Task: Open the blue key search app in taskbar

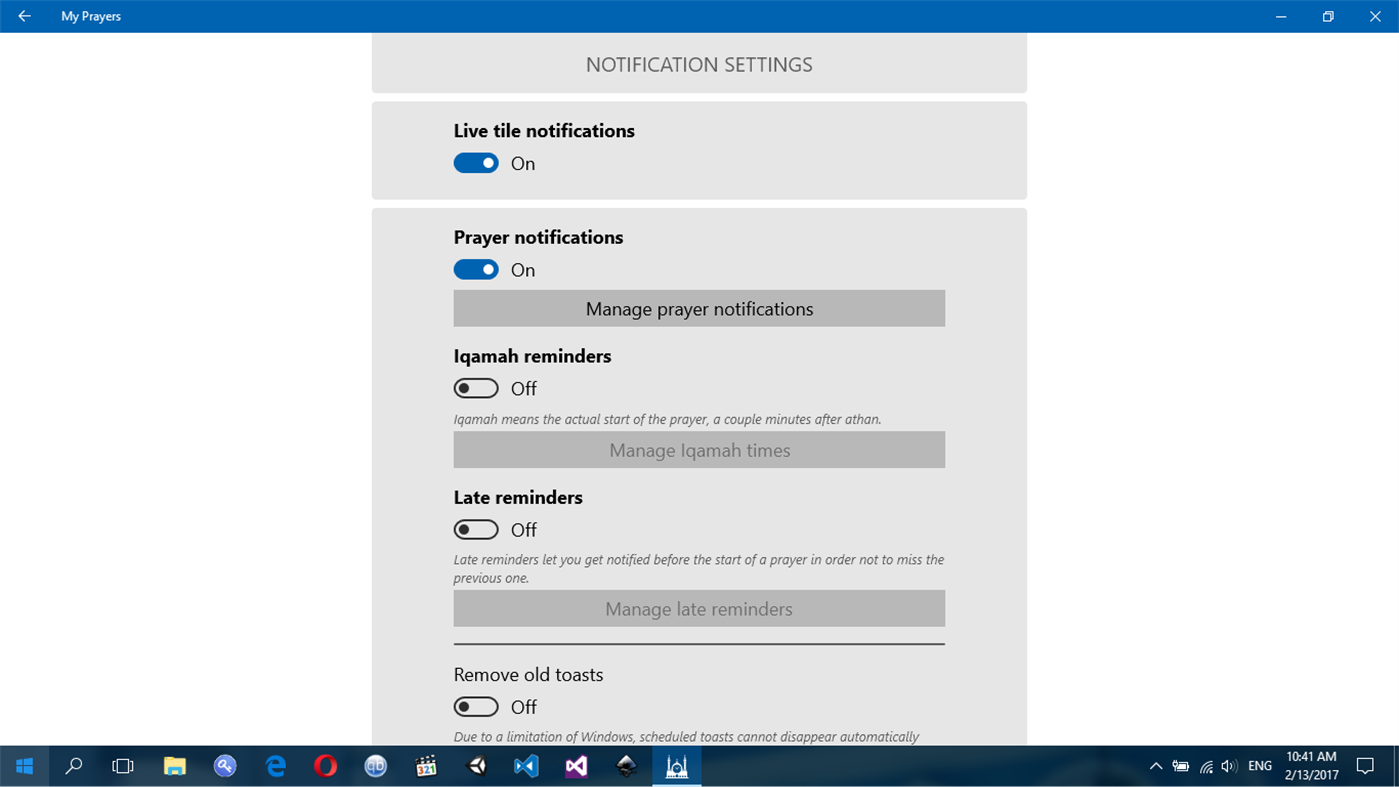Action: 225,766
